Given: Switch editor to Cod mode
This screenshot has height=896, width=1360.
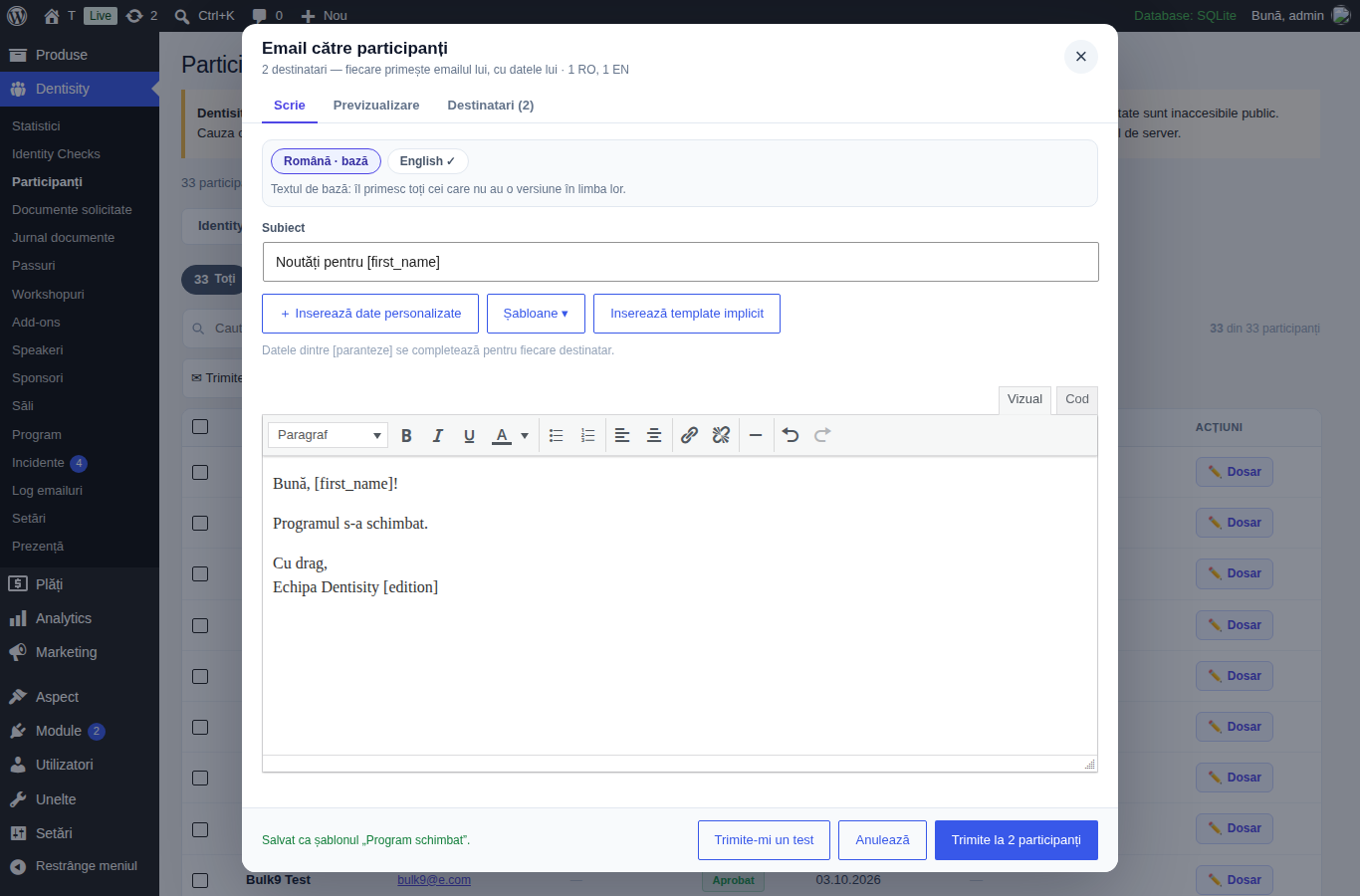Looking at the screenshot, I should [1077, 399].
